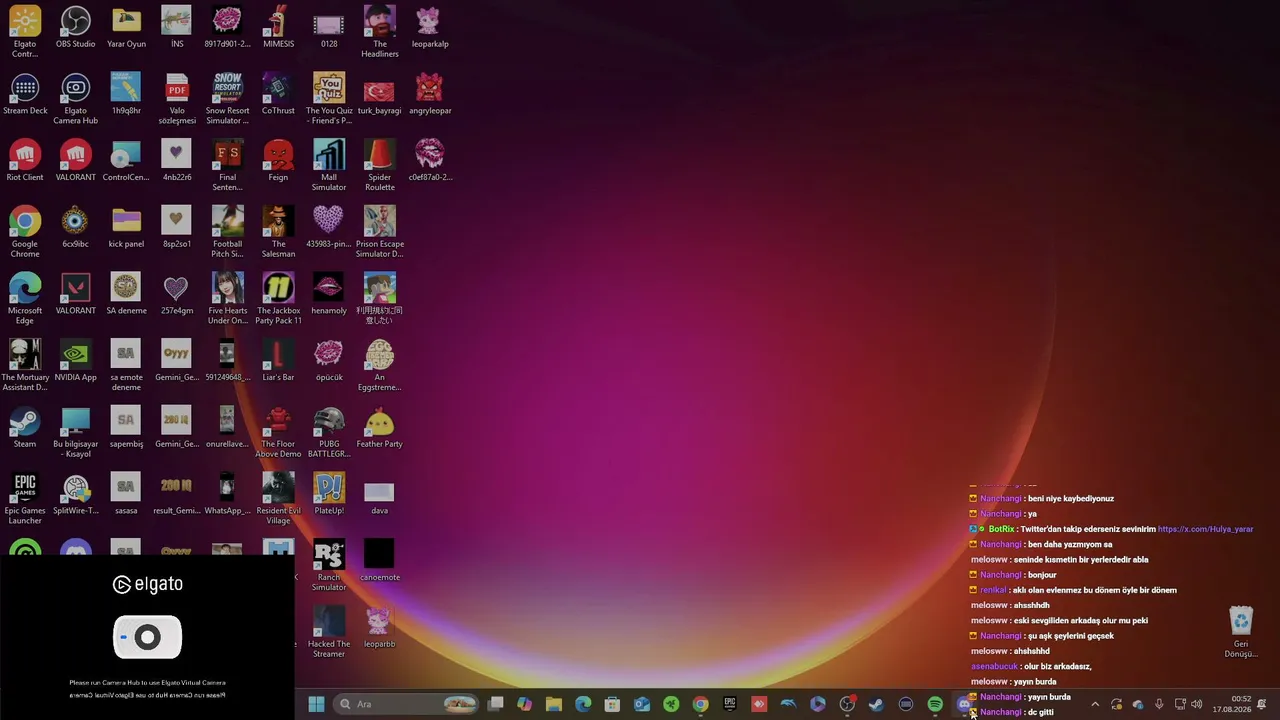1280x720 pixels.
Task: Select the henamoly image file
Action: pyautogui.click(x=329, y=294)
